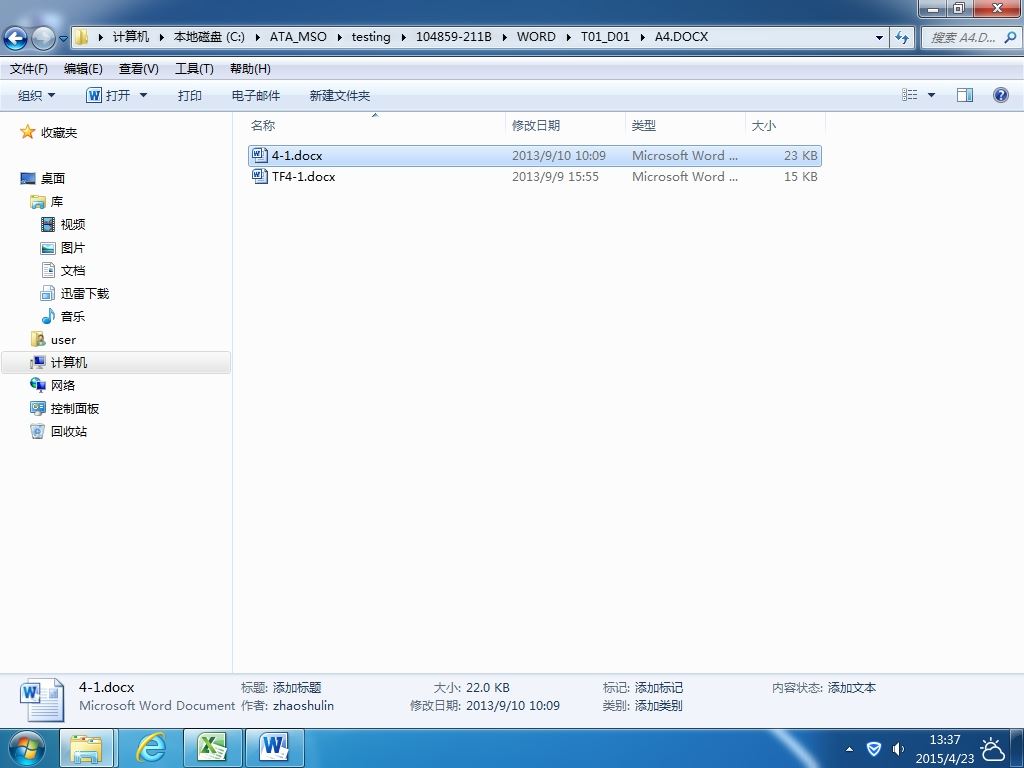The image size is (1024, 768).
Task: Open the Windows Start button
Action: [27, 748]
